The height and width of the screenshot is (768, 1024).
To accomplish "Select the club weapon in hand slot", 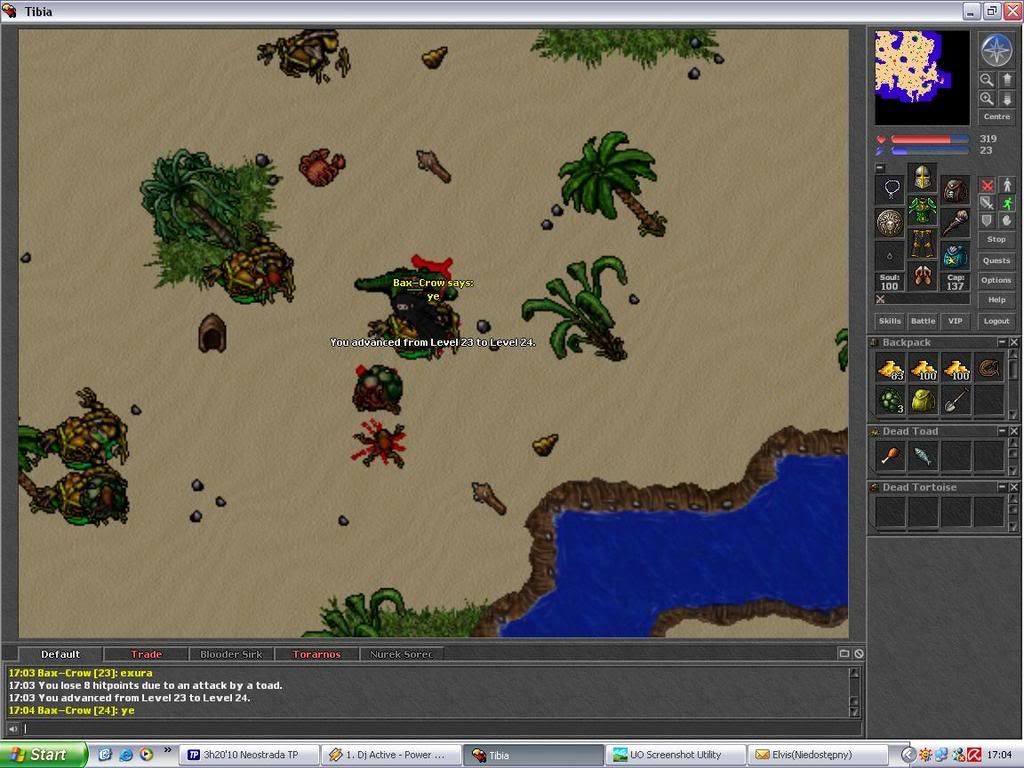I will [955, 223].
